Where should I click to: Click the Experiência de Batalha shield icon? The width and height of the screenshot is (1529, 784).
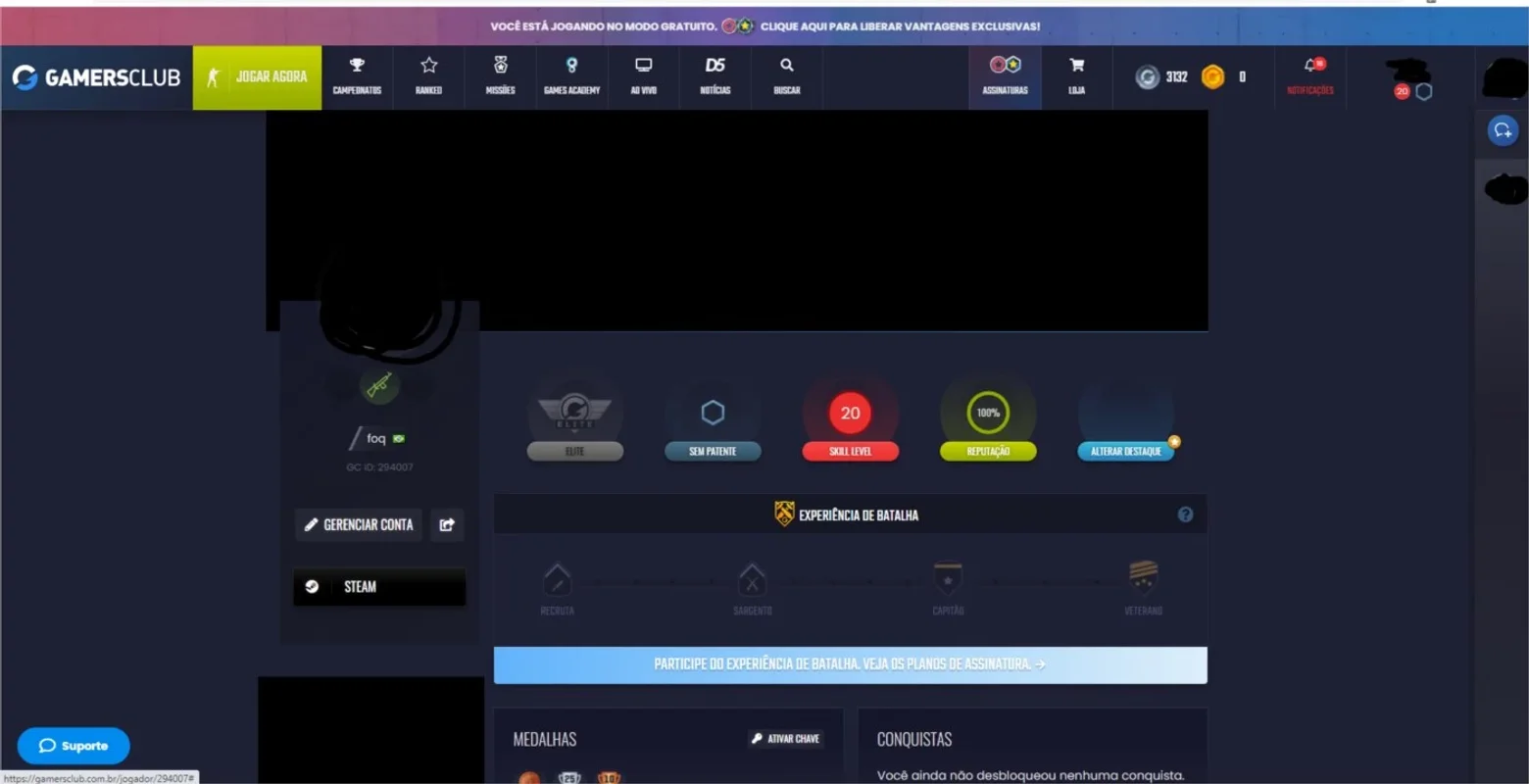tap(784, 514)
